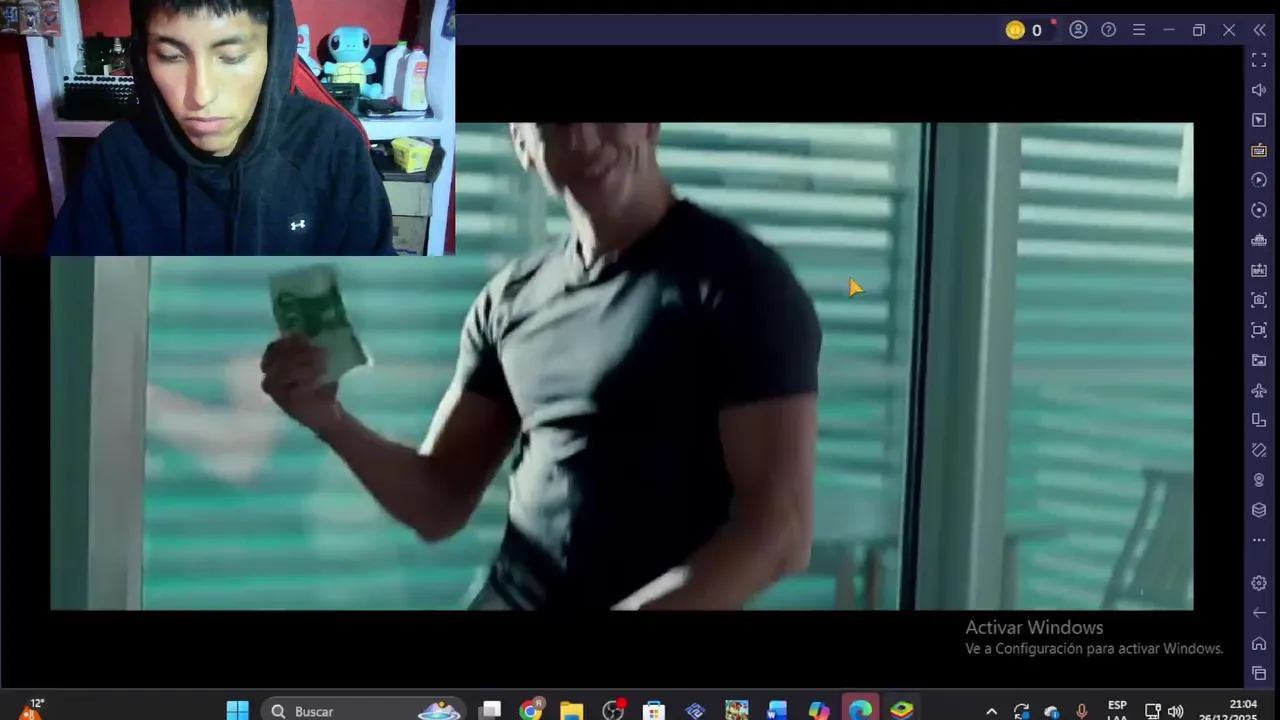The image size is (1280, 720).
Task: Collapse the BlueStacks side toolbar
Action: pos(1259,30)
